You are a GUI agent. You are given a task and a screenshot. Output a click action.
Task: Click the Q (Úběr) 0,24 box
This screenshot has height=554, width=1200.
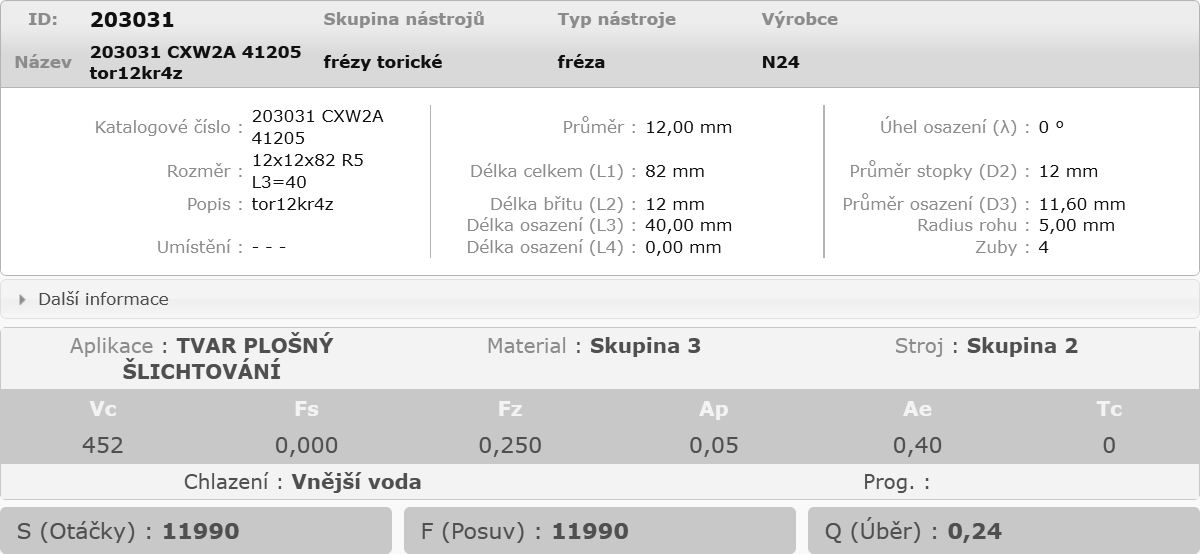[1004, 531]
